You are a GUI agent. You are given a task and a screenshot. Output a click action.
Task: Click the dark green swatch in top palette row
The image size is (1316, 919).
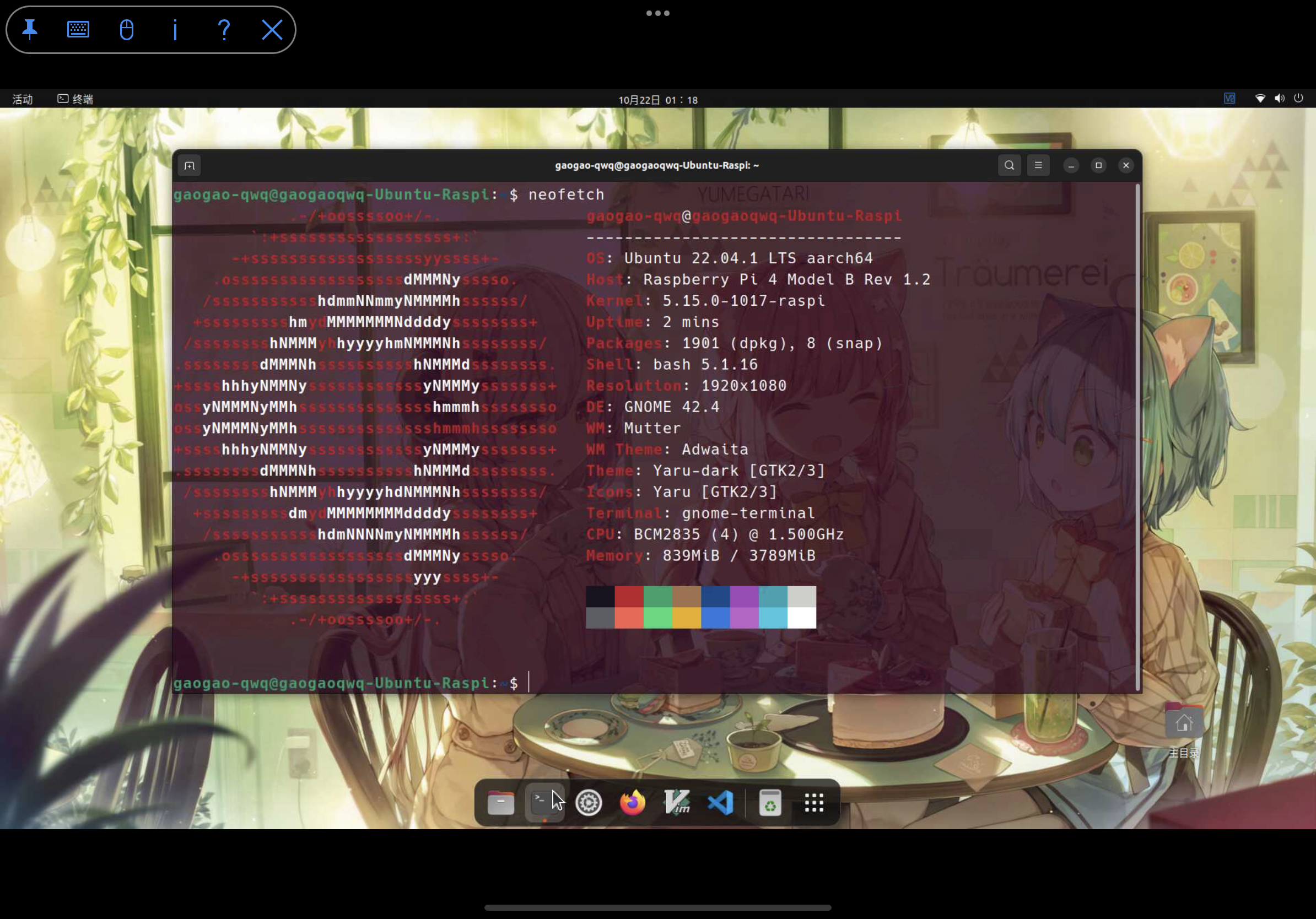(x=658, y=597)
